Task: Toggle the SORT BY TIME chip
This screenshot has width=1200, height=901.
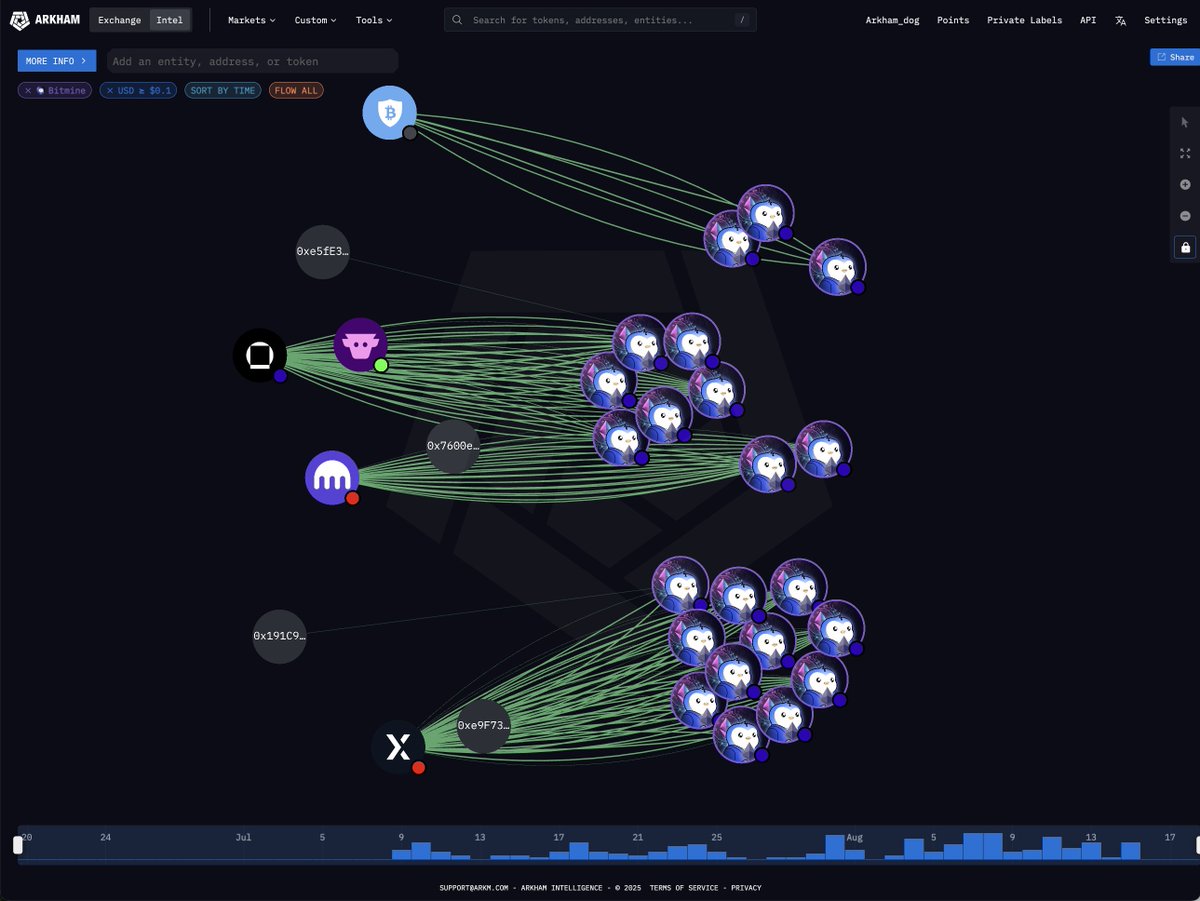Action: click(x=223, y=91)
